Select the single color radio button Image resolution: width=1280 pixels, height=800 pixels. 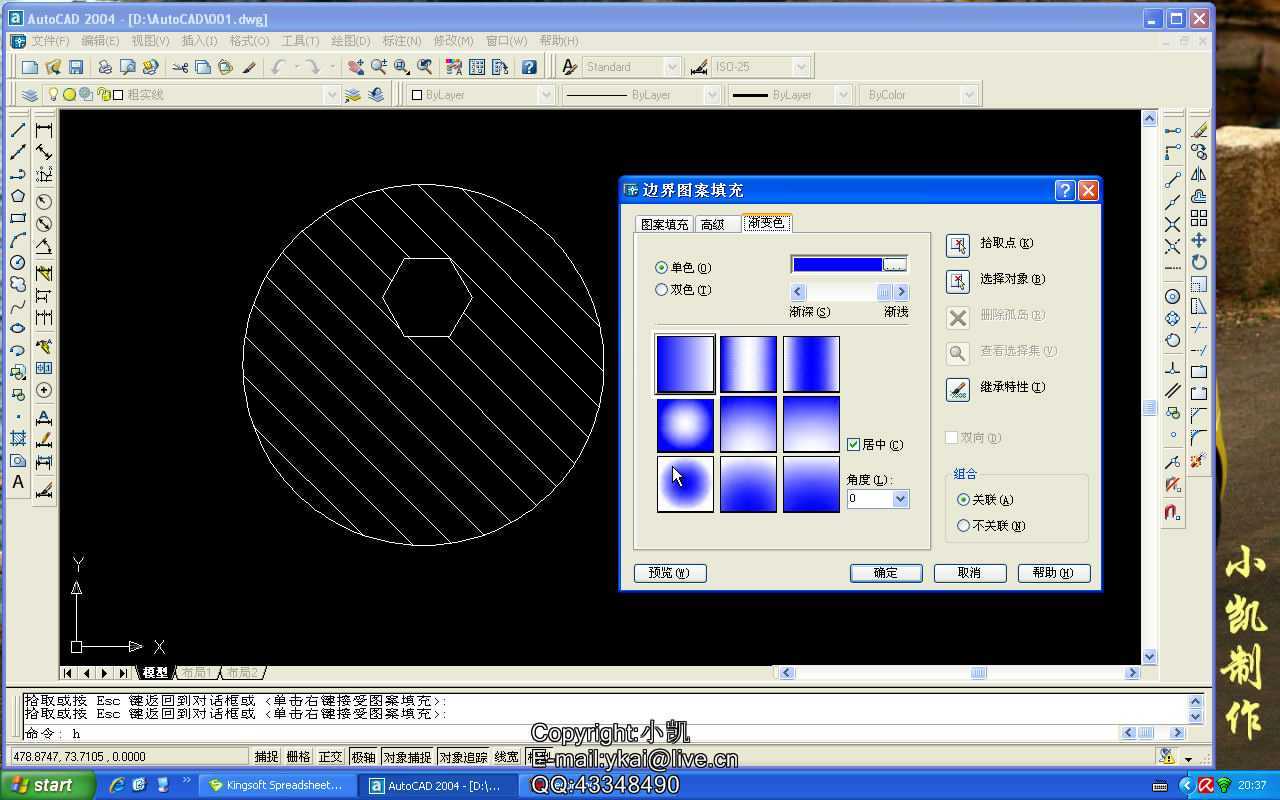click(661, 267)
